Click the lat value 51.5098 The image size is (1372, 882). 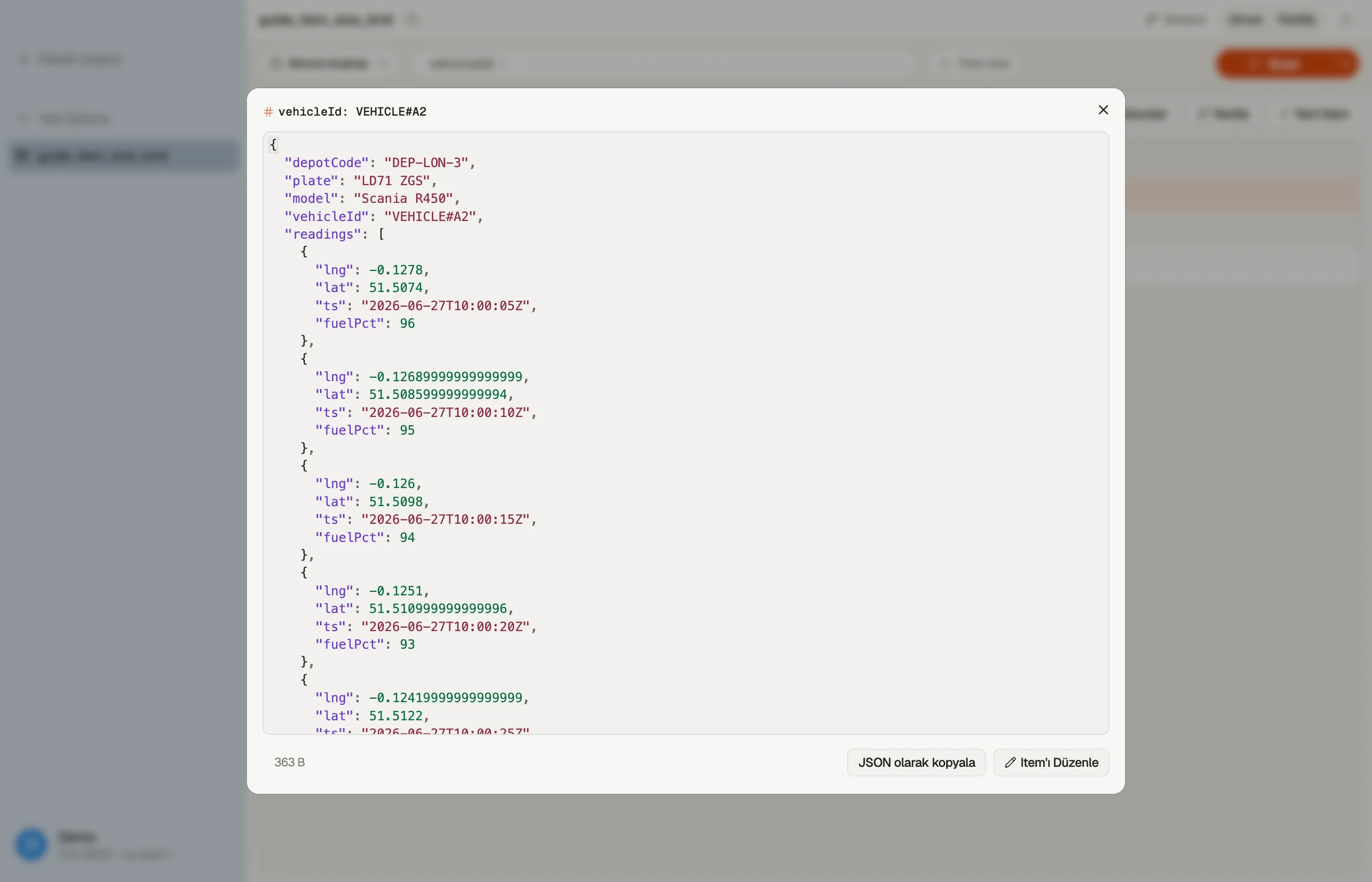pos(396,502)
